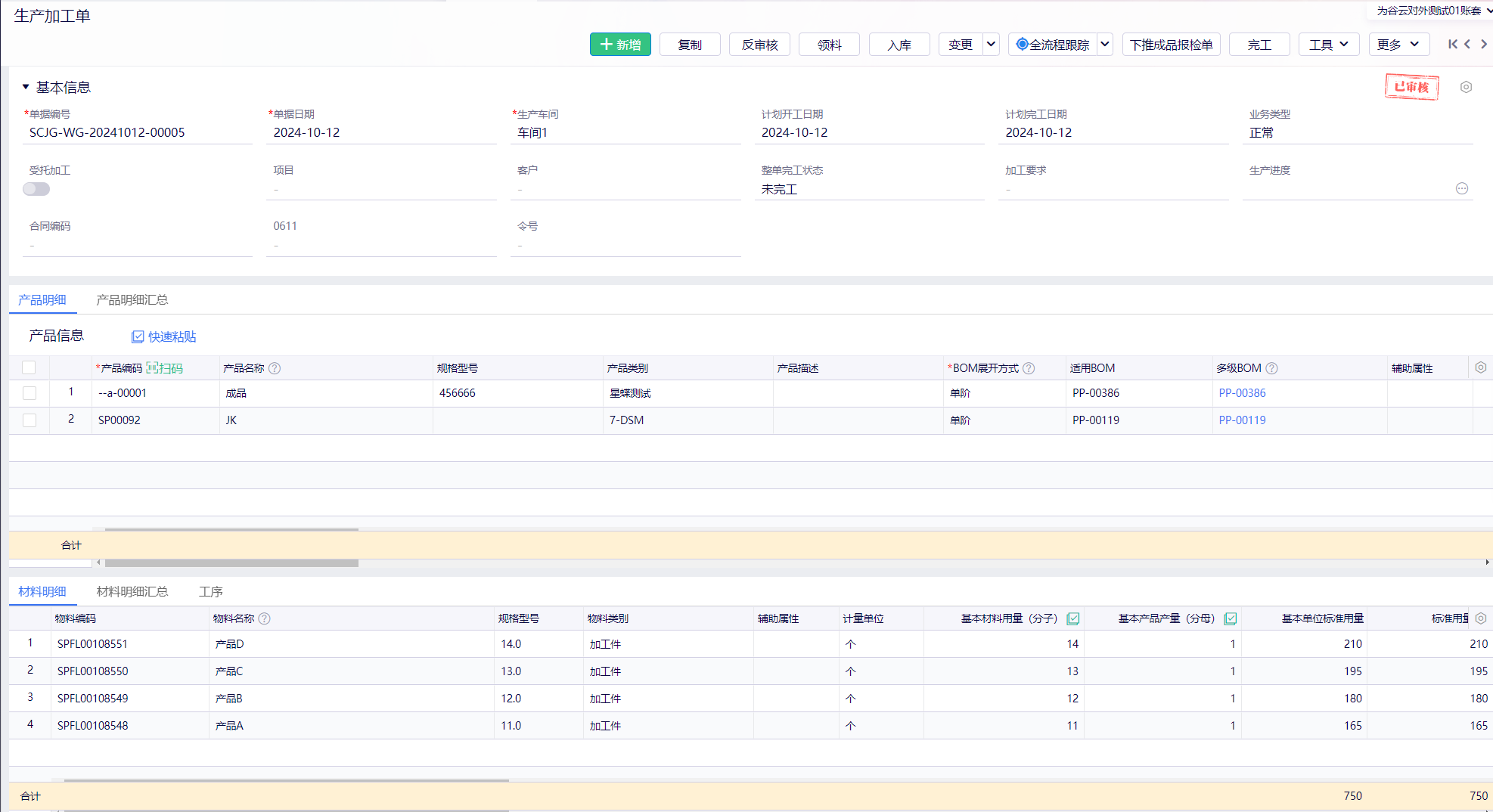Viewport: 1493px width, 812px height.
Task: Click the 单据日期 field
Action: 381,133
